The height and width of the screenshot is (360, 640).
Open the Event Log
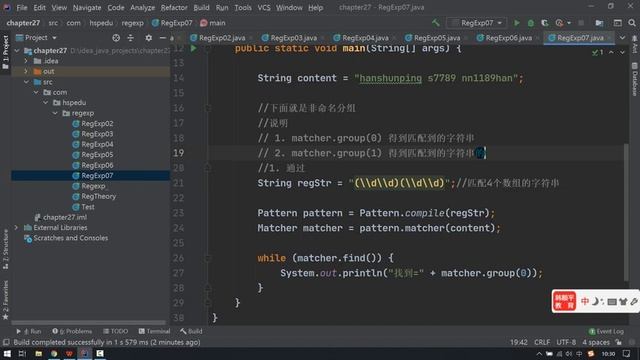coord(606,331)
